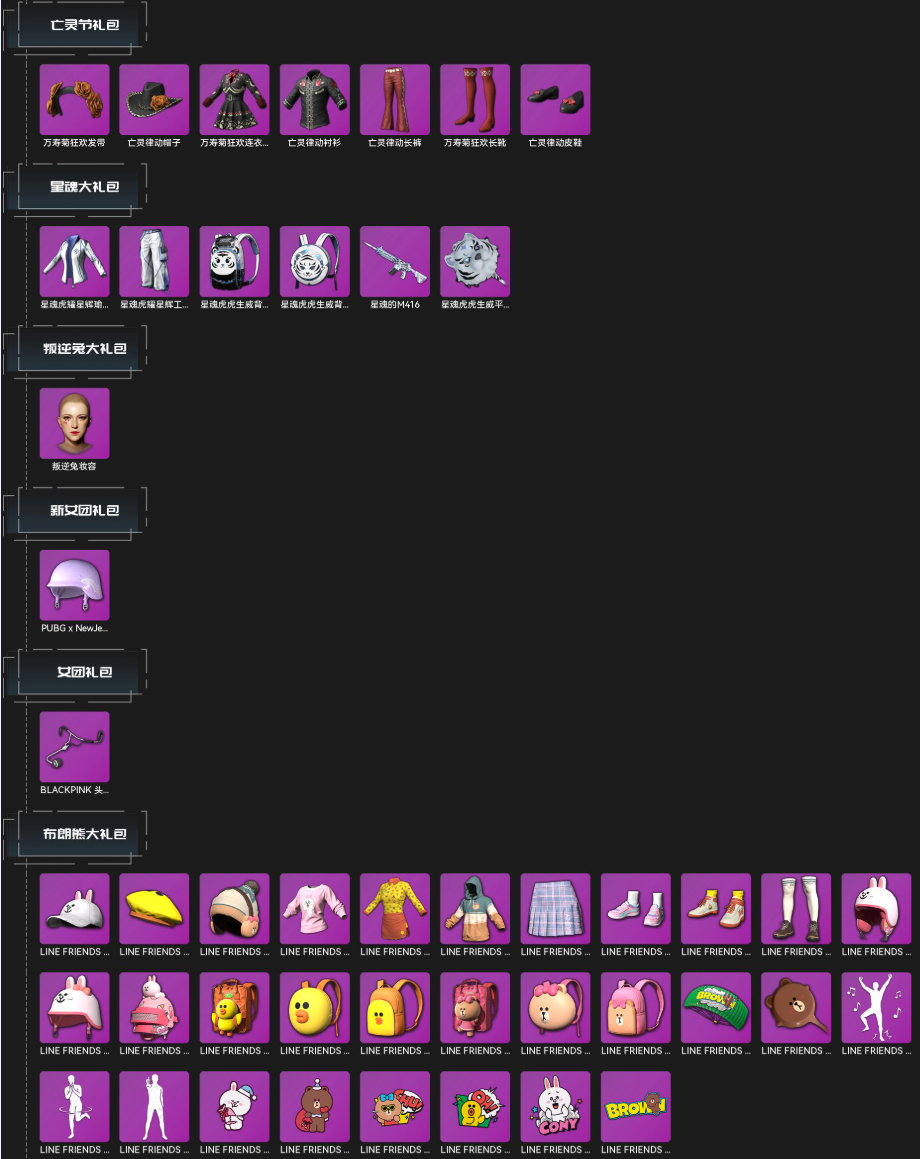Image resolution: width=920 pixels, height=1159 pixels.
Task: Select the Brown bear frying pan
Action: tap(796, 1007)
